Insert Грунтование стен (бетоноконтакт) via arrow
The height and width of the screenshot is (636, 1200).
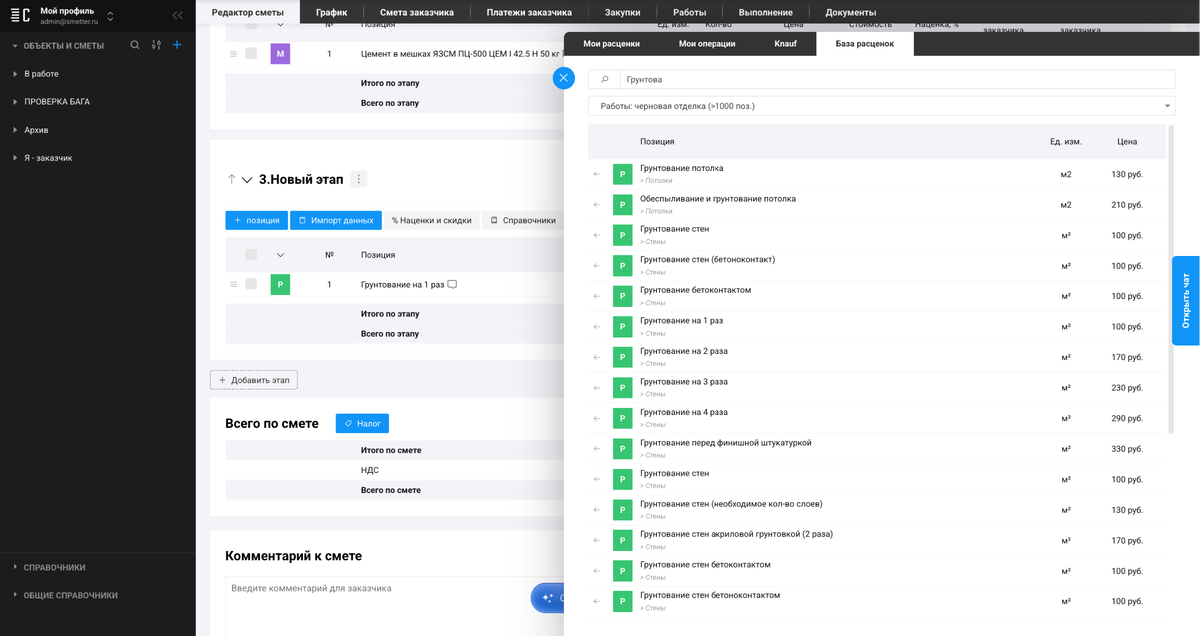(x=597, y=265)
